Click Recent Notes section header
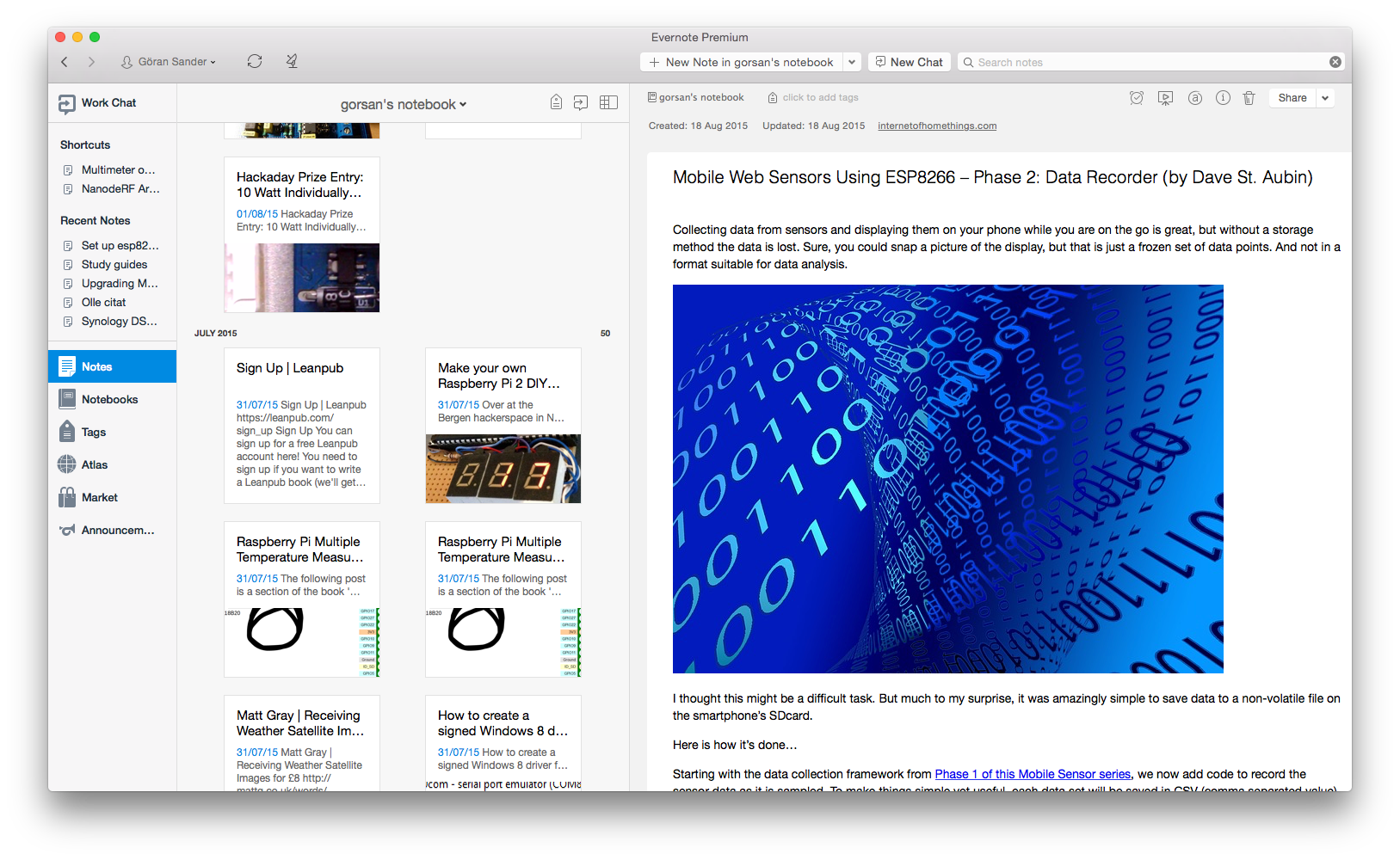This screenshot has width=1400, height=860. (x=95, y=221)
